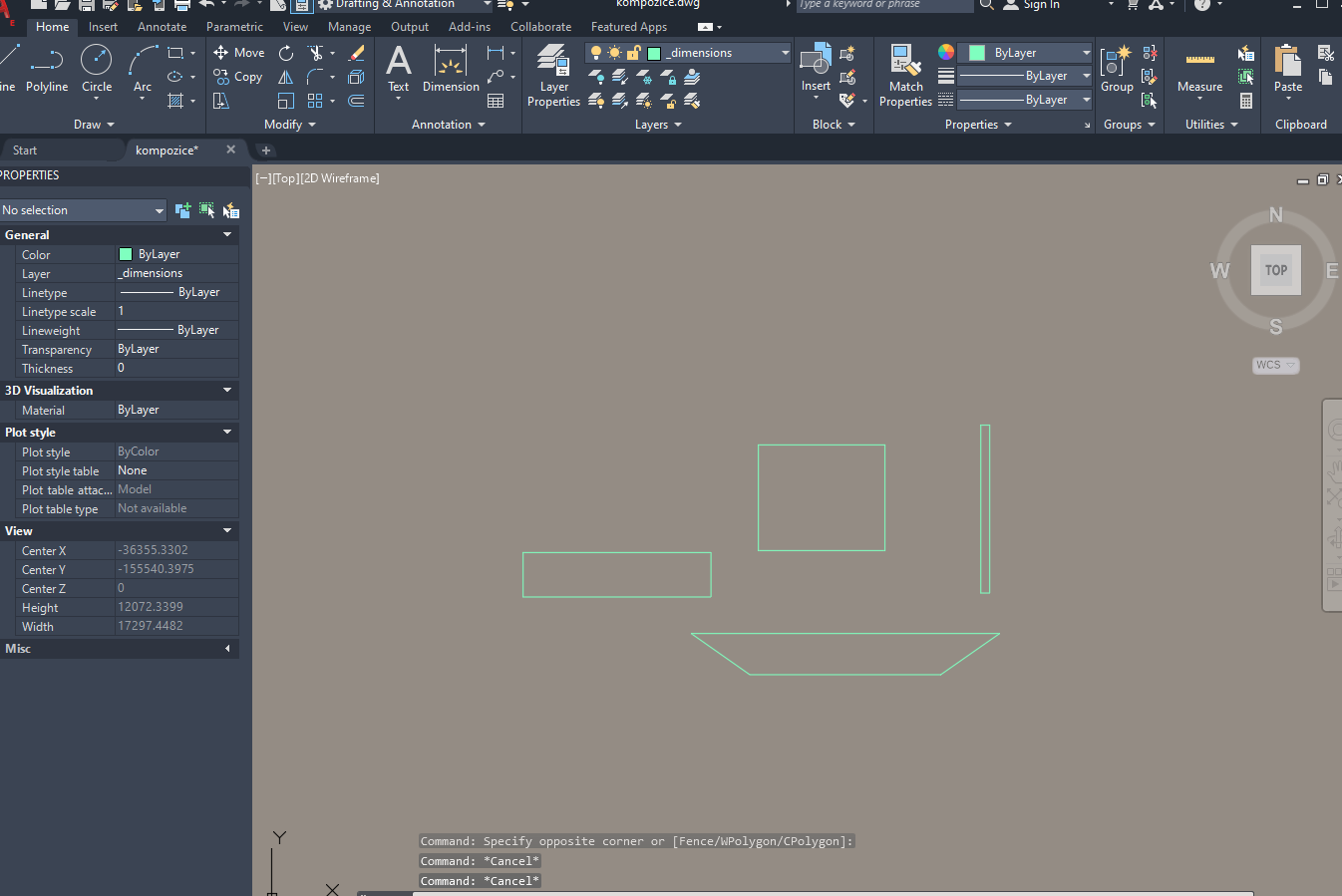Open the Collaborate ribbon tab
1342x896 pixels.
[541, 27]
